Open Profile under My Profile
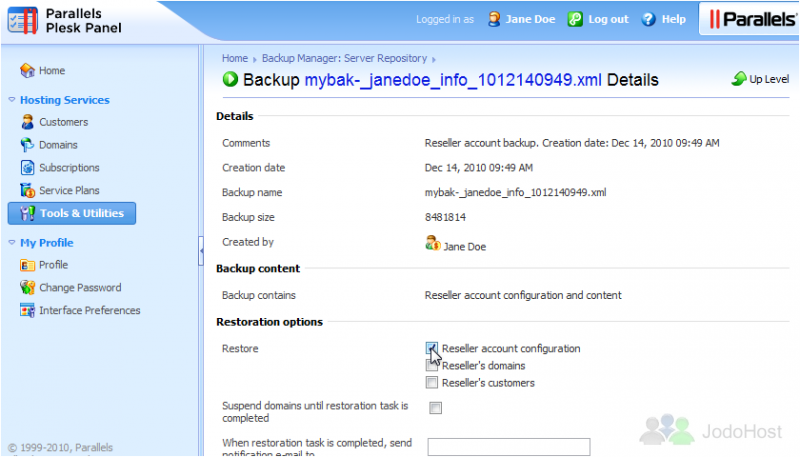Screen dimensions: 800x457 (x=54, y=265)
